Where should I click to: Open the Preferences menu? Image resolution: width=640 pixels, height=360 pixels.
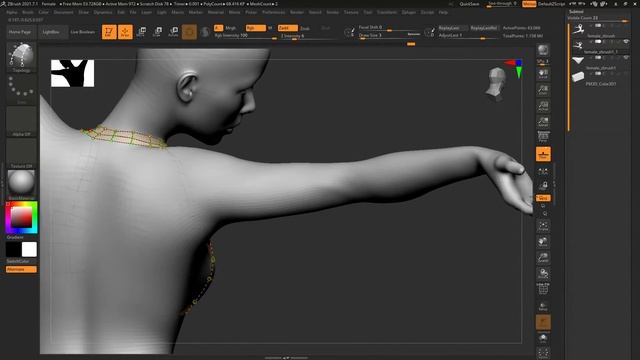tap(273, 12)
